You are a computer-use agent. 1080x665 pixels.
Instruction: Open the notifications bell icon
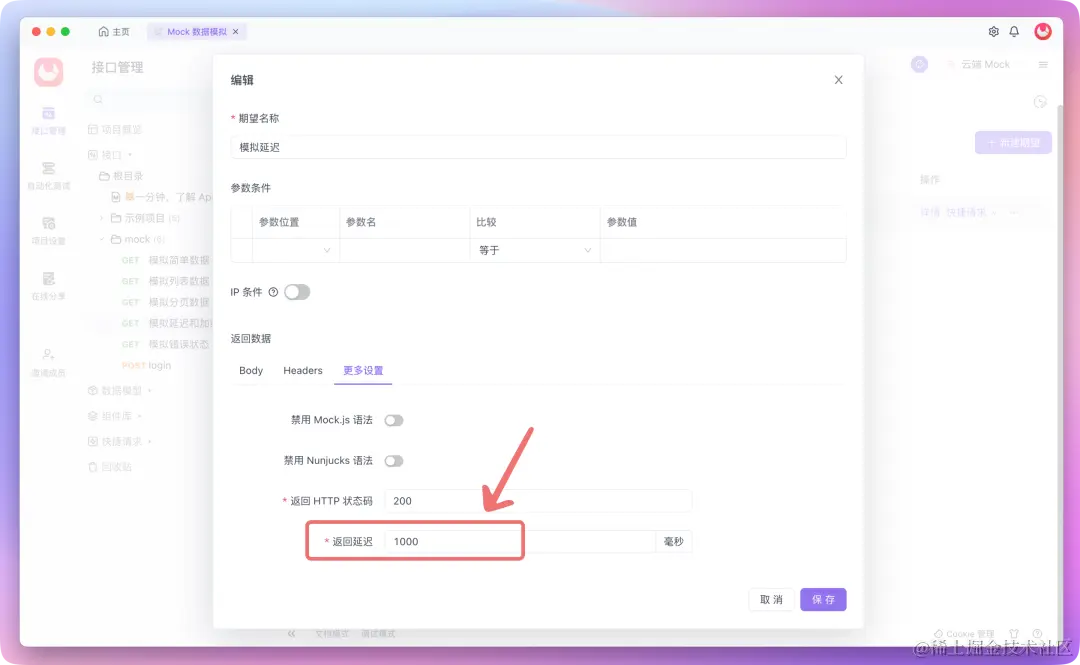[1014, 32]
